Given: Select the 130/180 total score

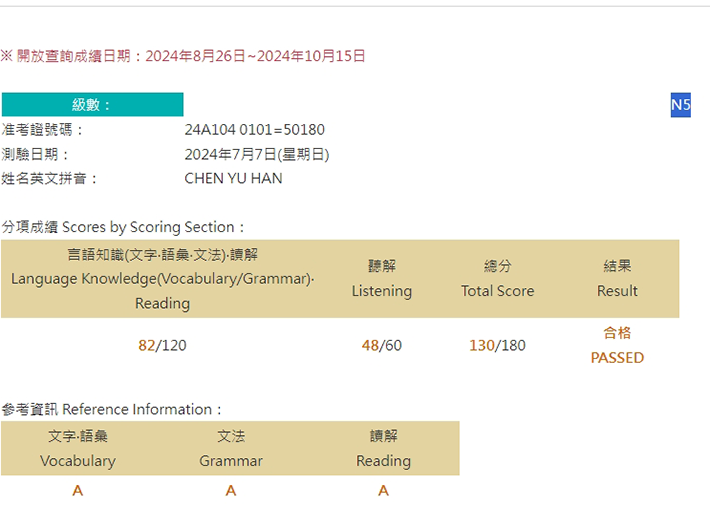Looking at the screenshot, I should (x=497, y=346).
